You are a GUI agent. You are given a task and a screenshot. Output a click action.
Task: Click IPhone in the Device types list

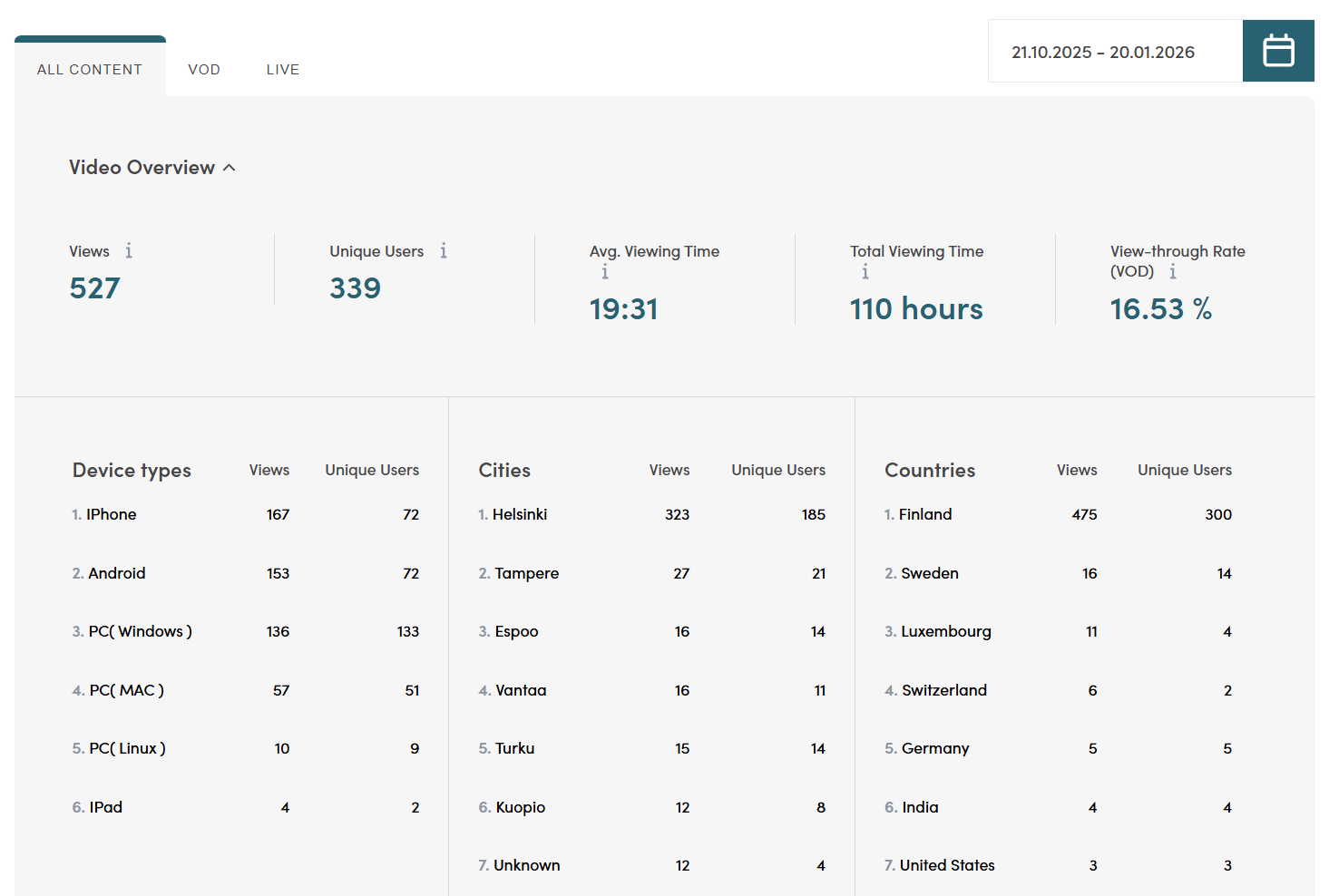(112, 514)
